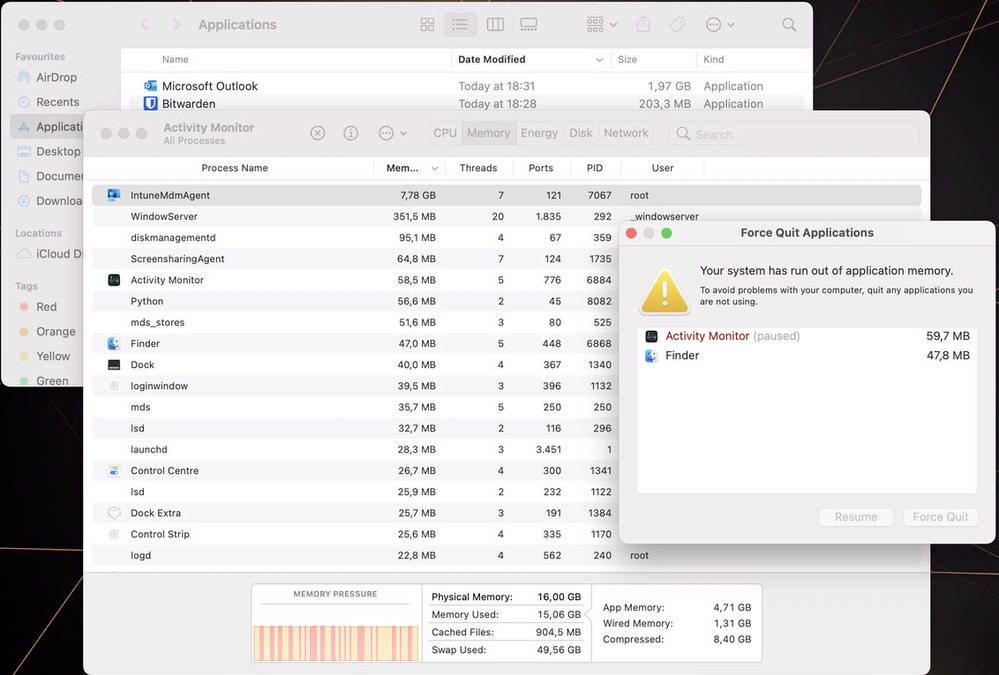Image resolution: width=999 pixels, height=675 pixels.
Task: Go forward in the Finder window
Action: 176,25
